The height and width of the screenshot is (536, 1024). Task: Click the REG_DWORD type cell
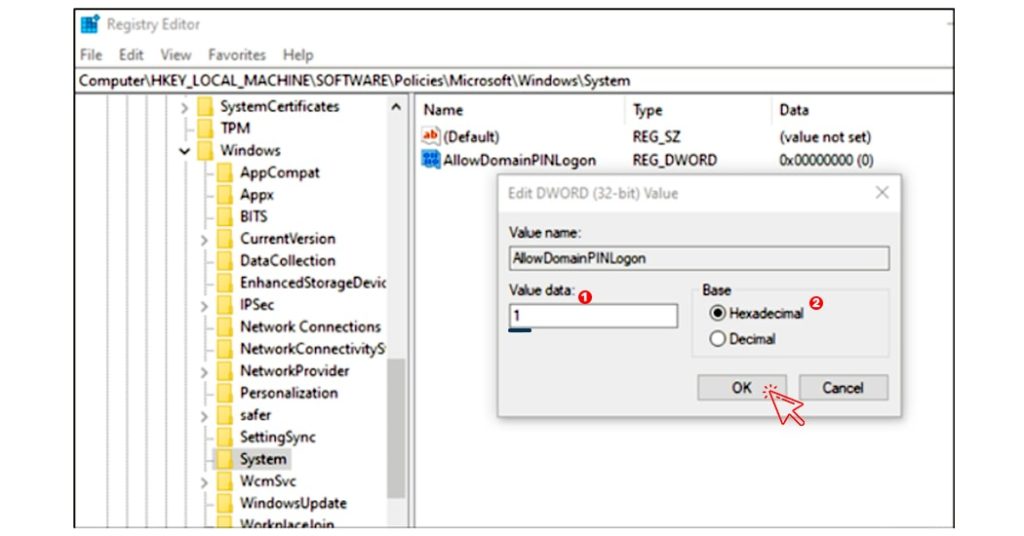(x=675, y=160)
